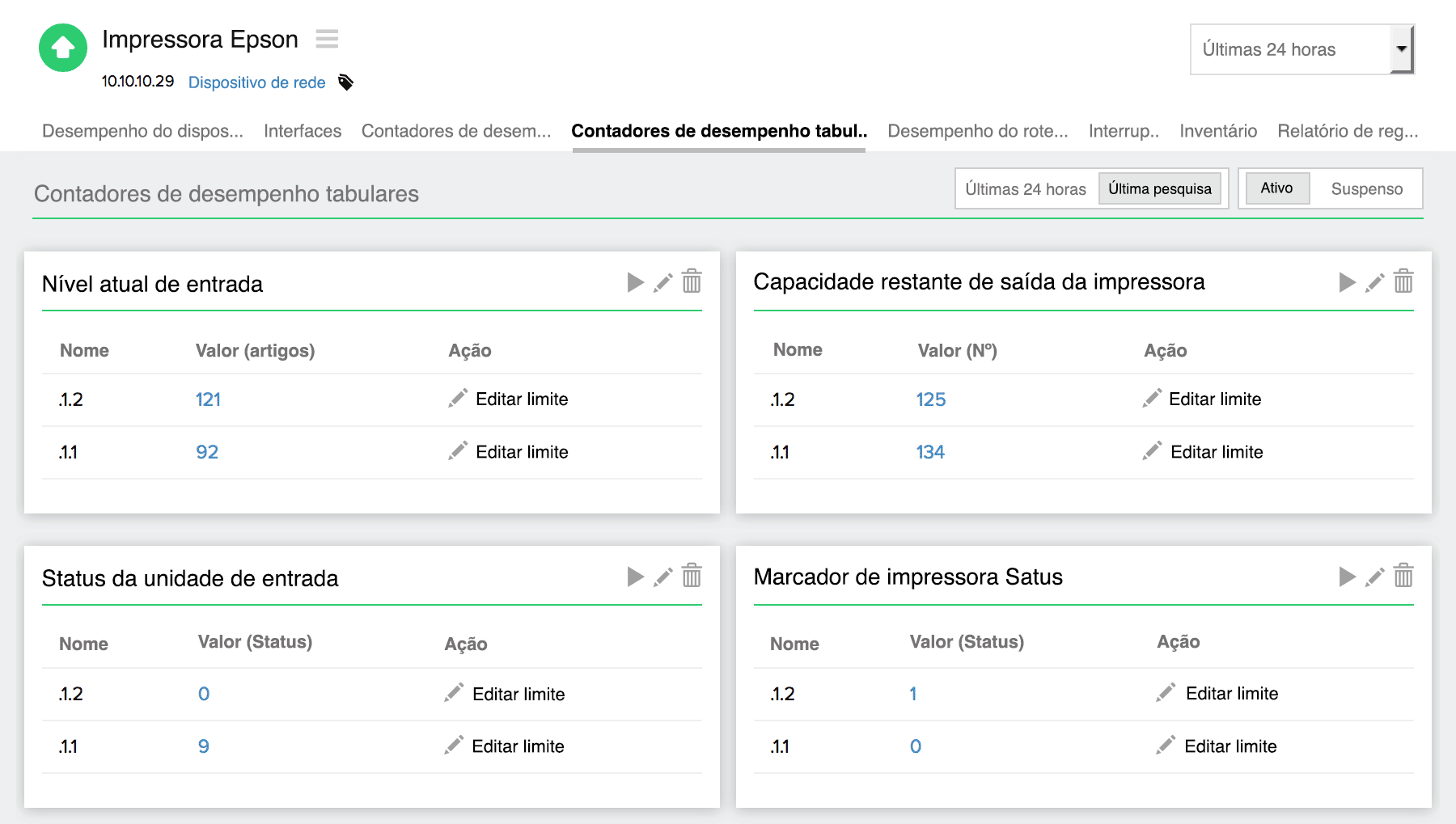Image resolution: width=1456 pixels, height=824 pixels.
Task: Click the green device status up-arrow icon
Action: click(x=63, y=48)
